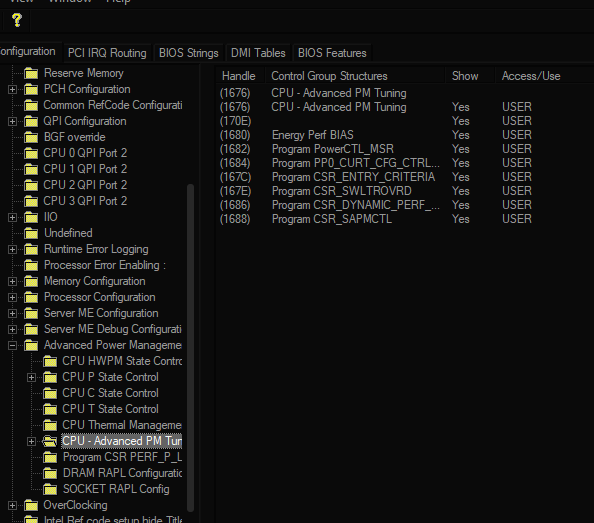Click the BGF override folder icon
Image resolution: width=594 pixels, height=523 pixels.
31,137
